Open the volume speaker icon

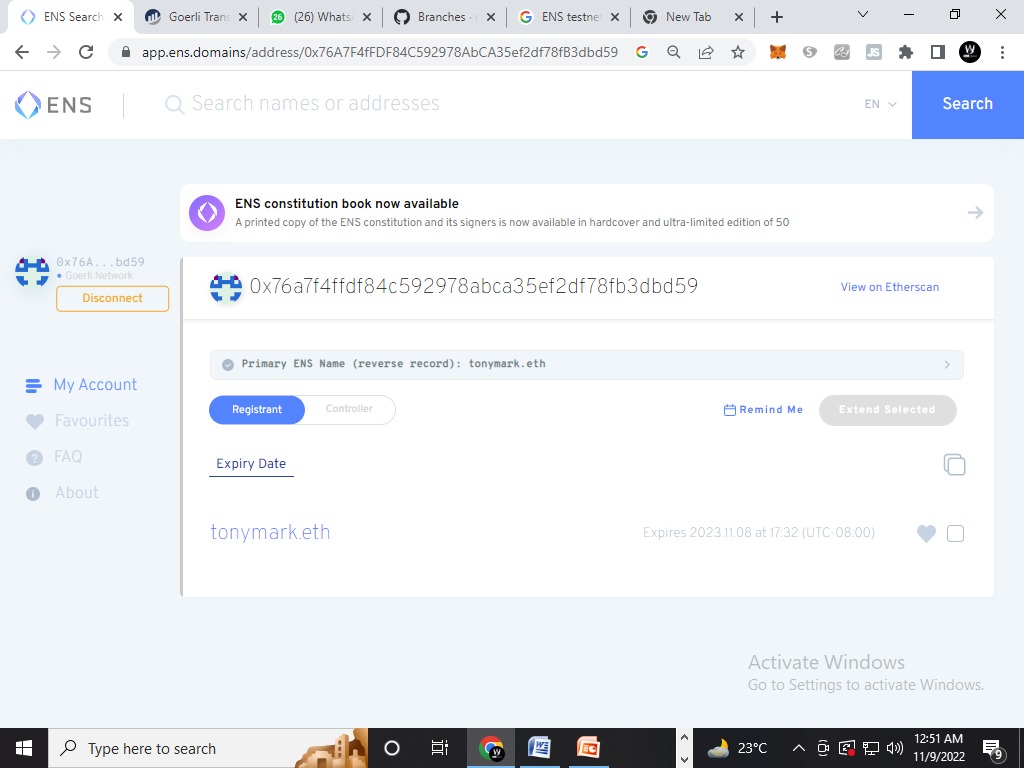click(x=895, y=748)
